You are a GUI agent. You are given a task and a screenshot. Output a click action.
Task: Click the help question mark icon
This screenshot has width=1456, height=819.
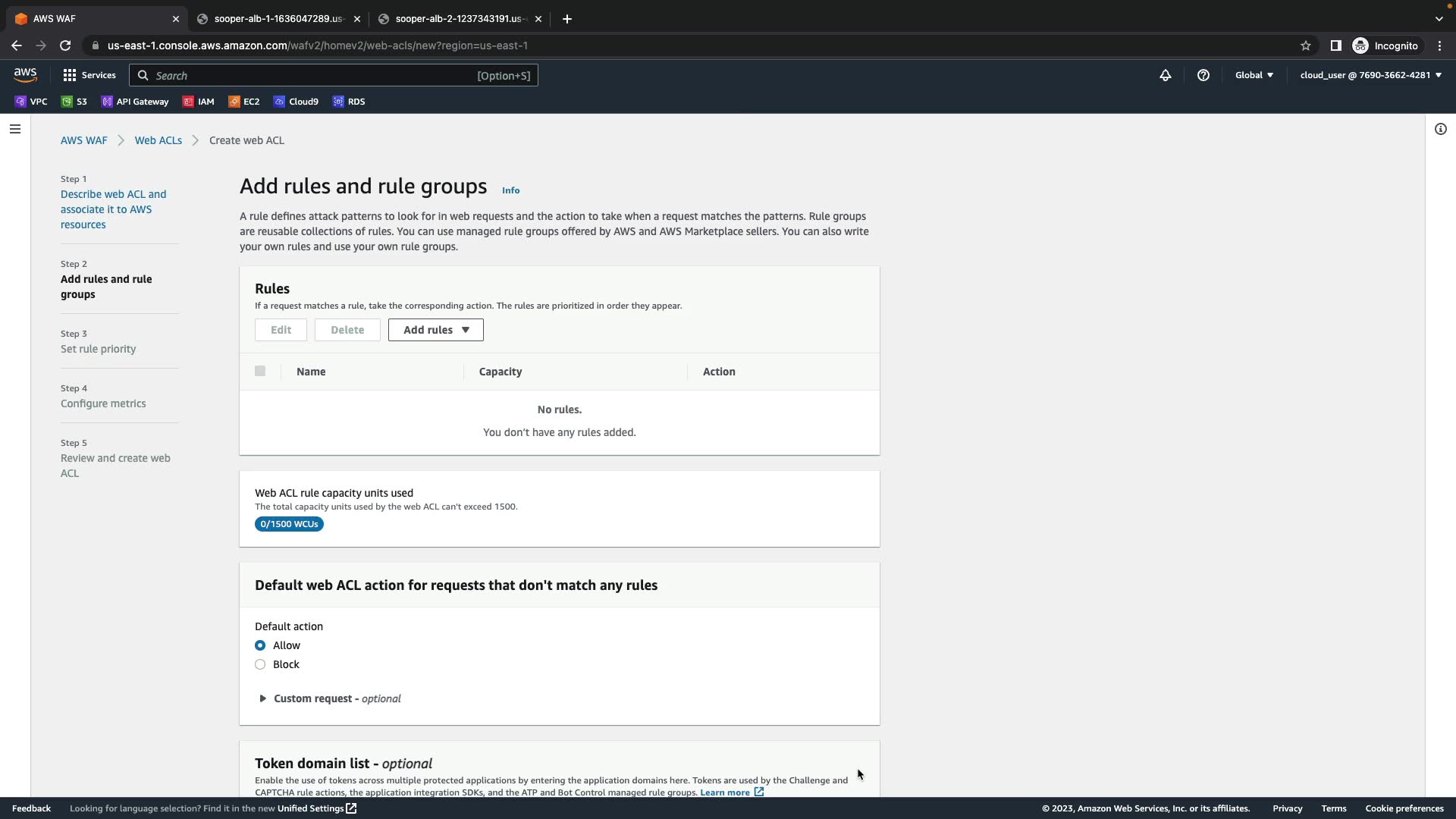(x=1203, y=75)
